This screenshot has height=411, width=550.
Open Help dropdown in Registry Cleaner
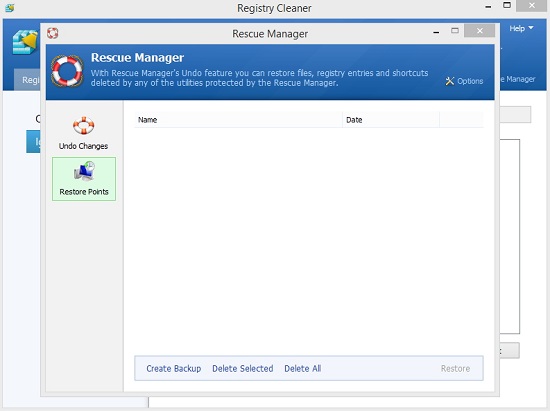coord(521,28)
